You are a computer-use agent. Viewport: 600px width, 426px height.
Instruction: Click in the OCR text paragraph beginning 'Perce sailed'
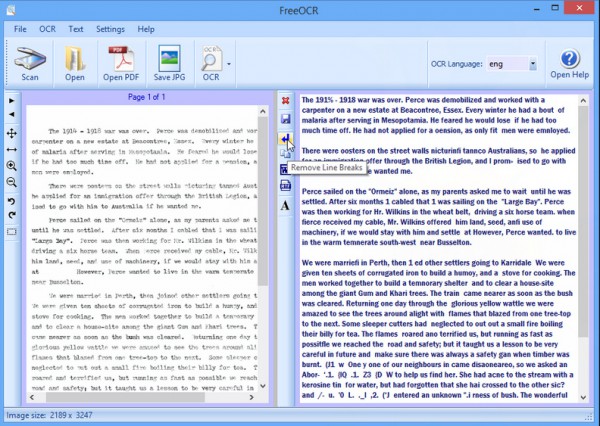[438, 217]
